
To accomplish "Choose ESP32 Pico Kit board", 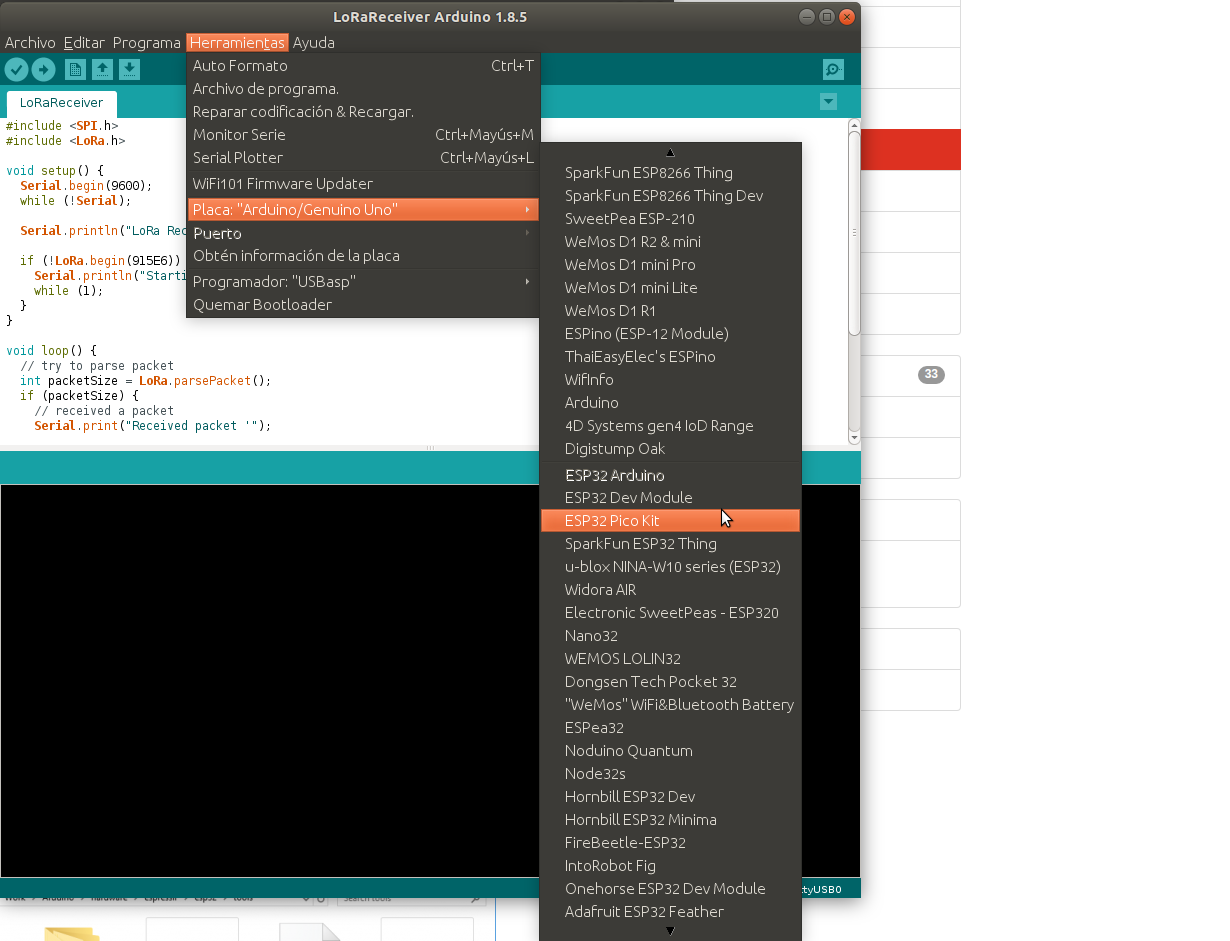I will click(x=670, y=521).
